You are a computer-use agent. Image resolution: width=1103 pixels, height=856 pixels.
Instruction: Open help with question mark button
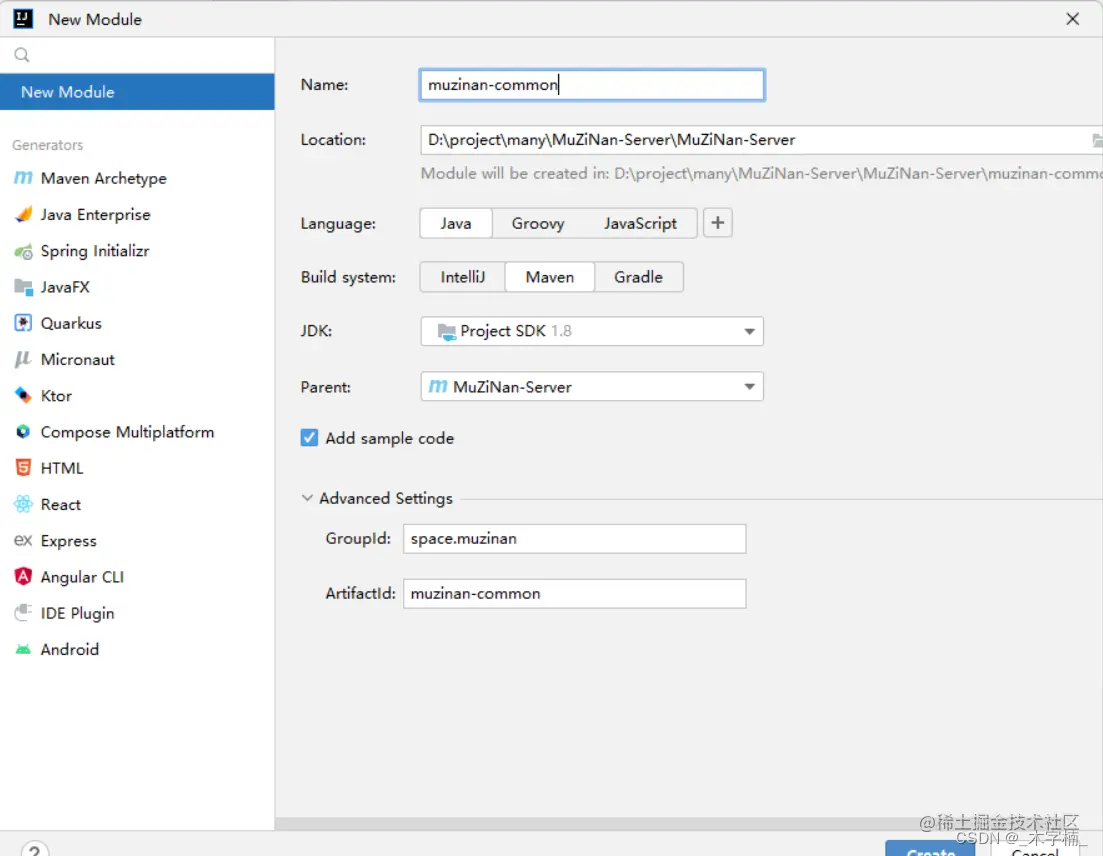click(x=34, y=849)
